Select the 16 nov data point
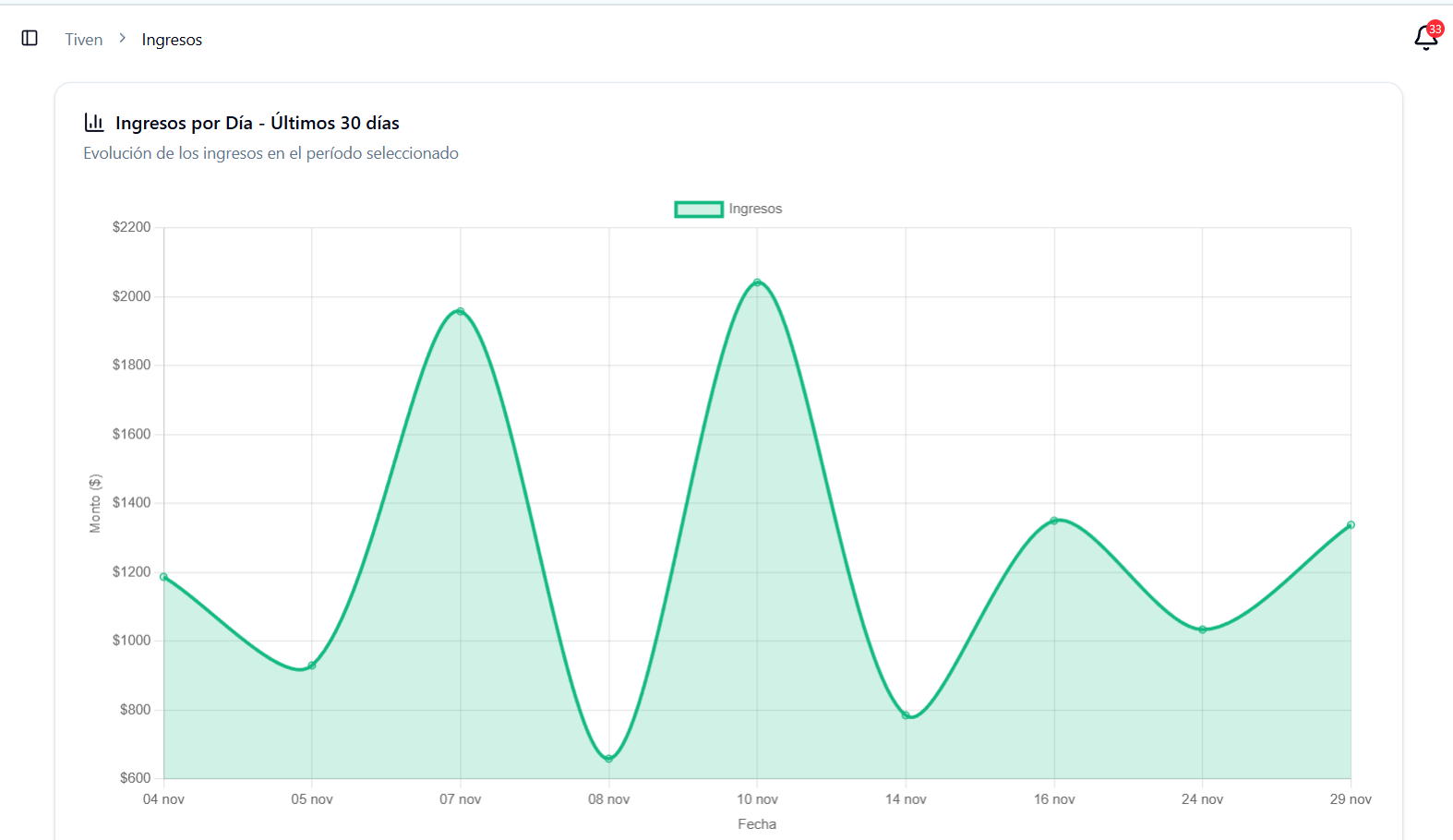 pyautogui.click(x=1054, y=521)
